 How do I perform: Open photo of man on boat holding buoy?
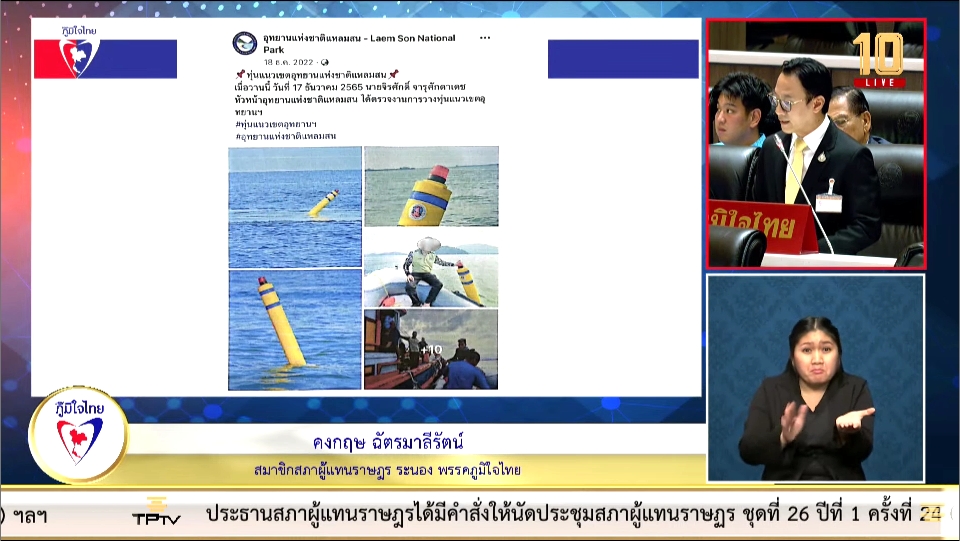[x=431, y=269]
